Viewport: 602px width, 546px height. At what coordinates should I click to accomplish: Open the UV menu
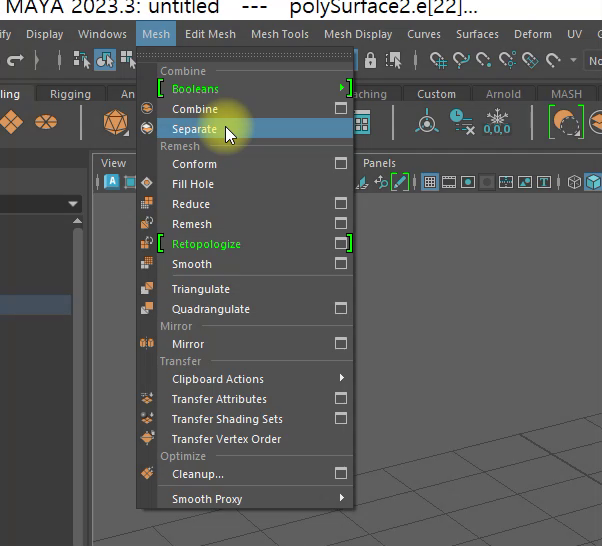[574, 34]
